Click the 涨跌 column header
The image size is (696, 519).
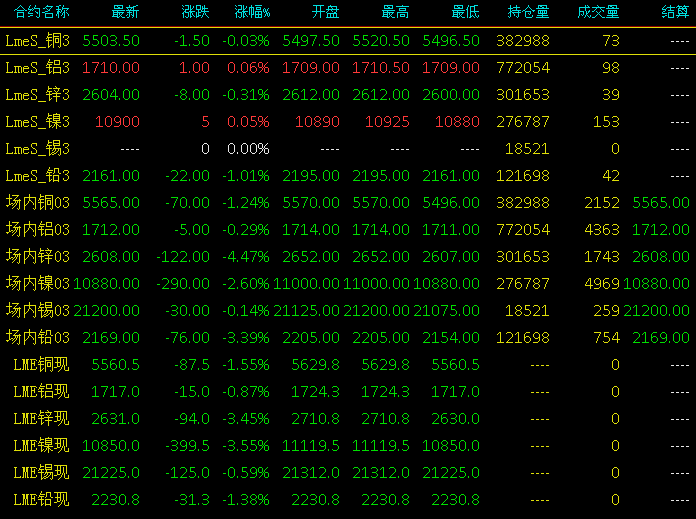pyautogui.click(x=195, y=12)
